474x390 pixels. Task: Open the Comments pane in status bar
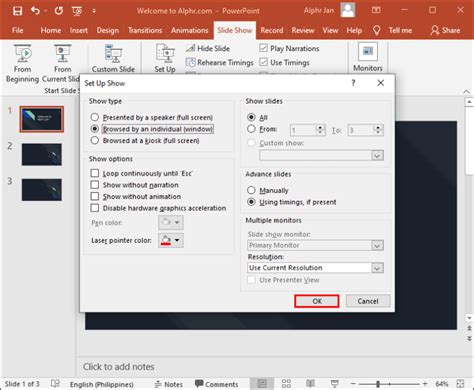[216, 384]
